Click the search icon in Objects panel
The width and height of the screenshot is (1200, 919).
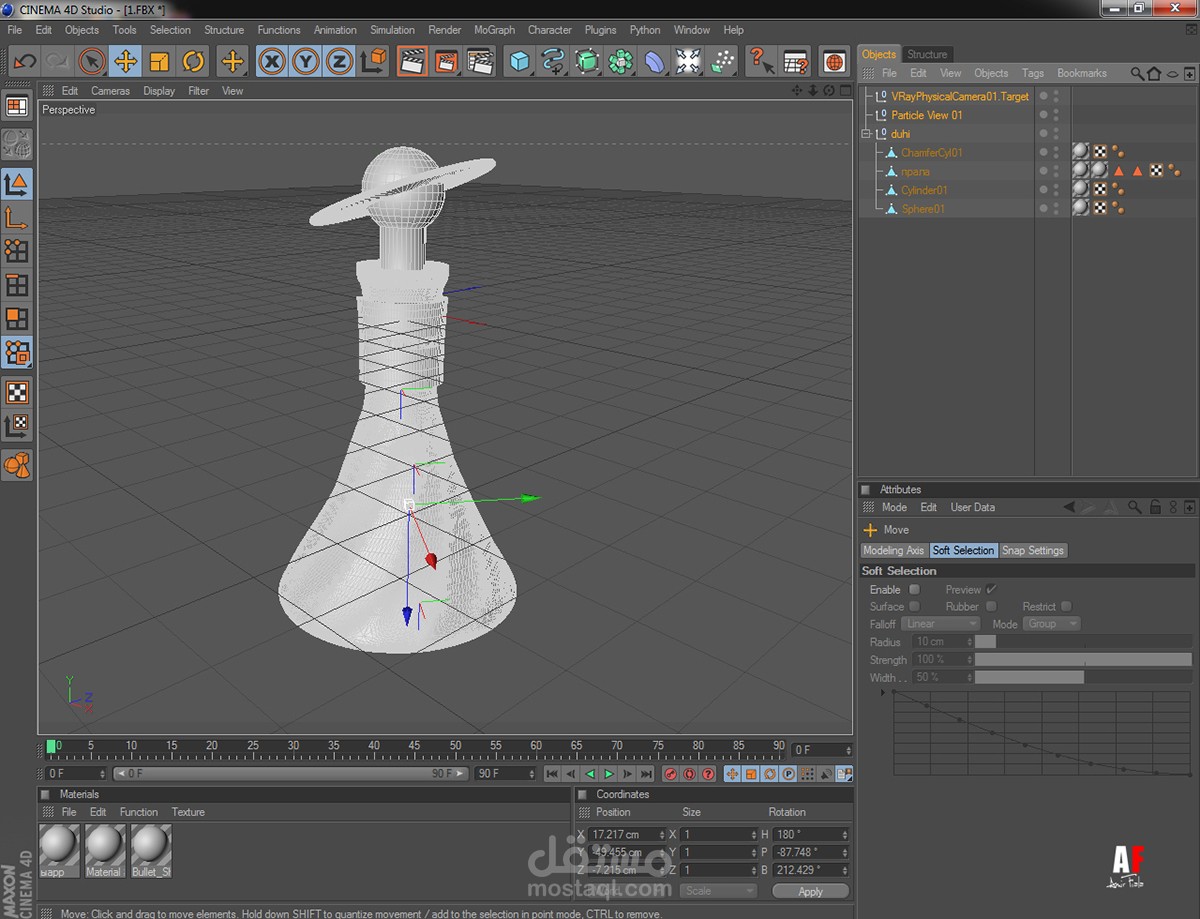(x=1137, y=74)
